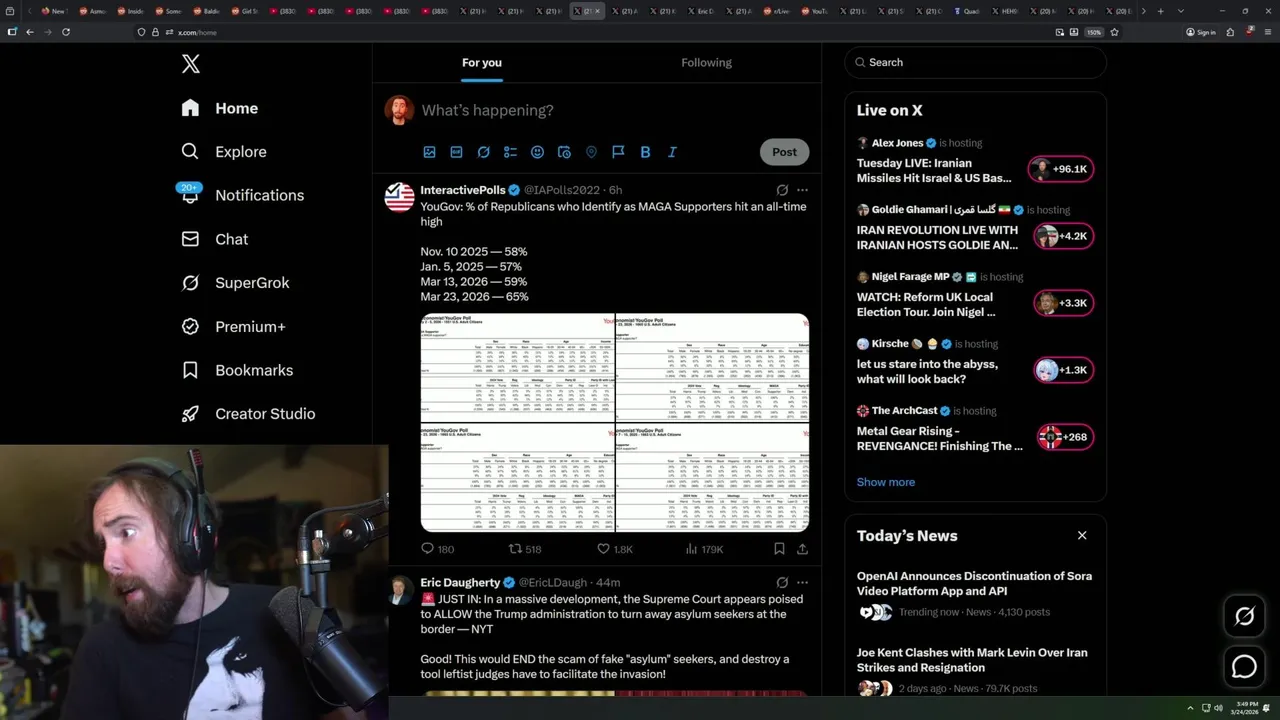Open SuperGrok from the sidebar

point(235,283)
